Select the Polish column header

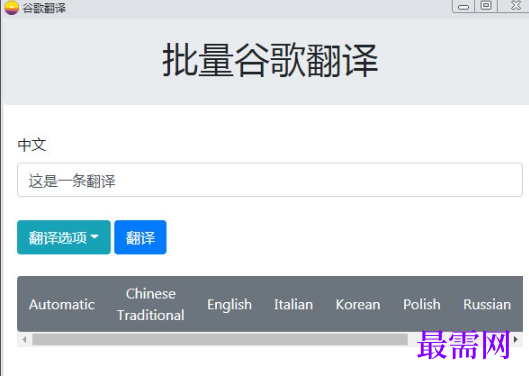pos(422,304)
